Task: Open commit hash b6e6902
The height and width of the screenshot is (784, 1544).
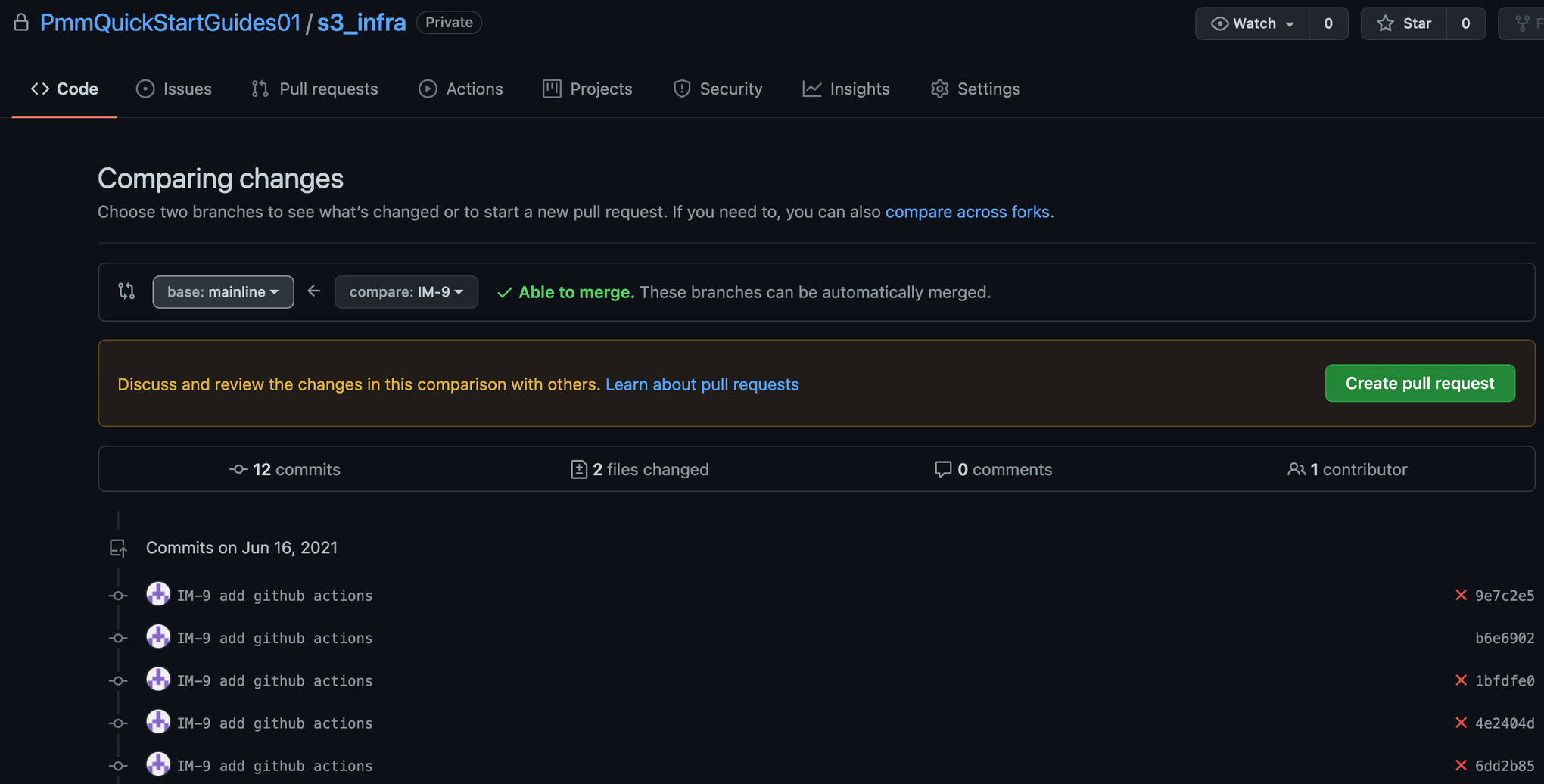Action: [x=1504, y=638]
